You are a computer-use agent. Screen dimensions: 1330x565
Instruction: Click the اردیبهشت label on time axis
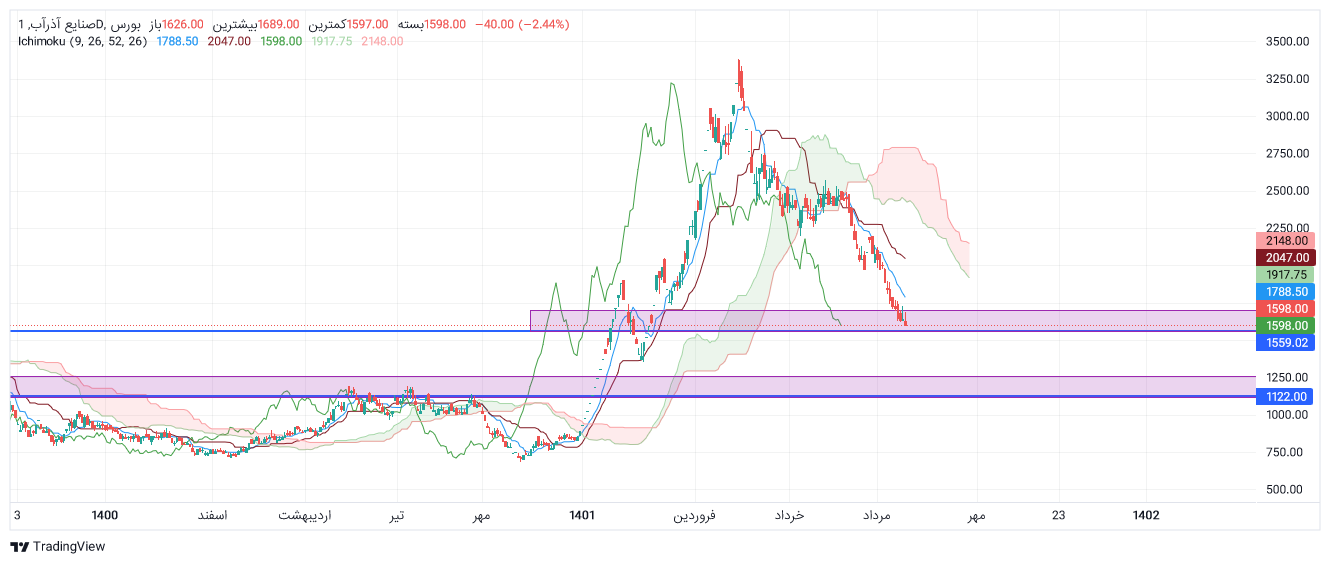305,515
